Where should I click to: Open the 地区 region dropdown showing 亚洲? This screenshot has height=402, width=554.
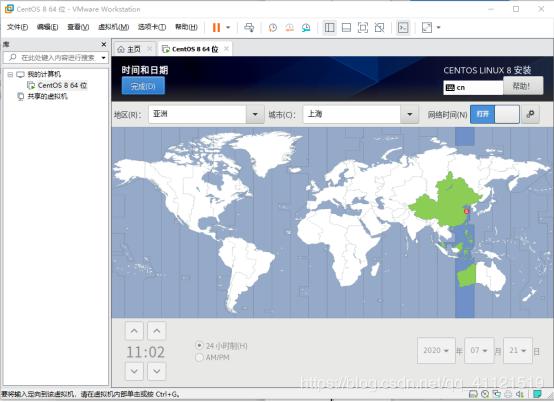(x=206, y=114)
